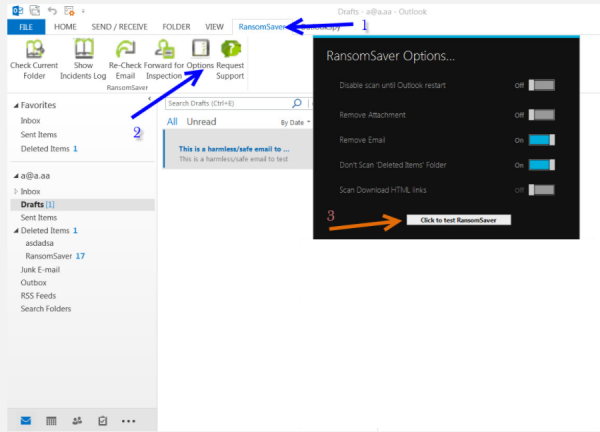600x432 pixels.
Task: Click the Send/Receive All Folders quick access icon
Action: (x=35, y=11)
